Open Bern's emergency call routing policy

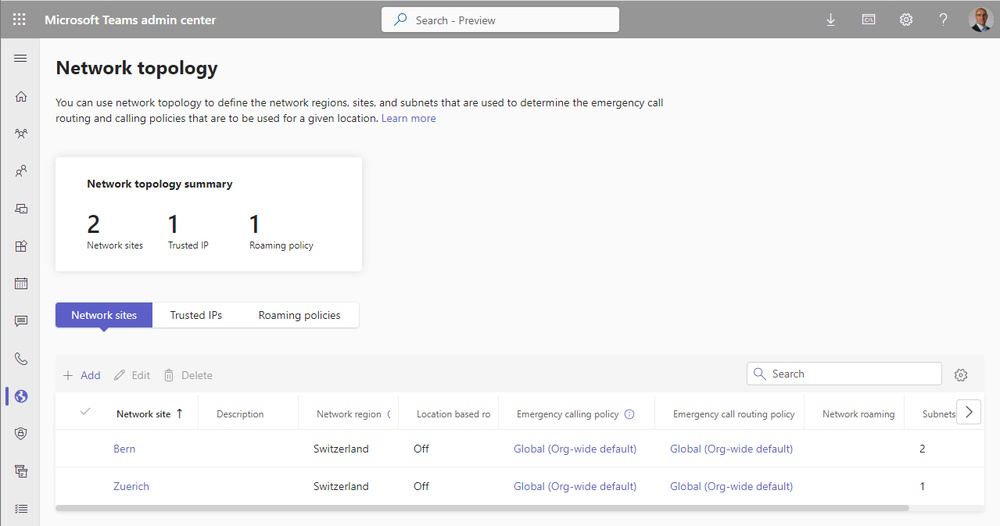(x=732, y=449)
